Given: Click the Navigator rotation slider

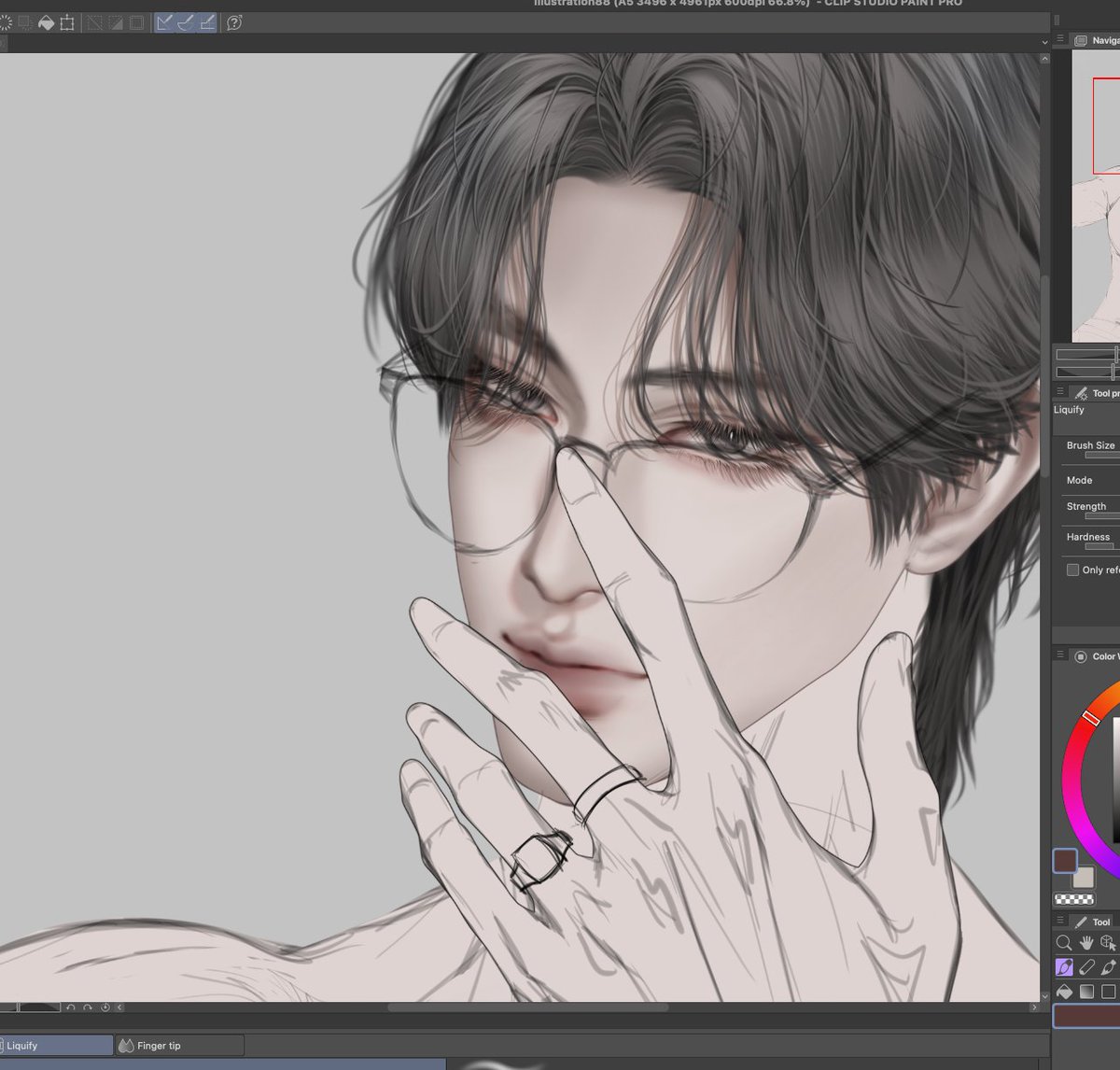Looking at the screenshot, I should tap(1087, 372).
